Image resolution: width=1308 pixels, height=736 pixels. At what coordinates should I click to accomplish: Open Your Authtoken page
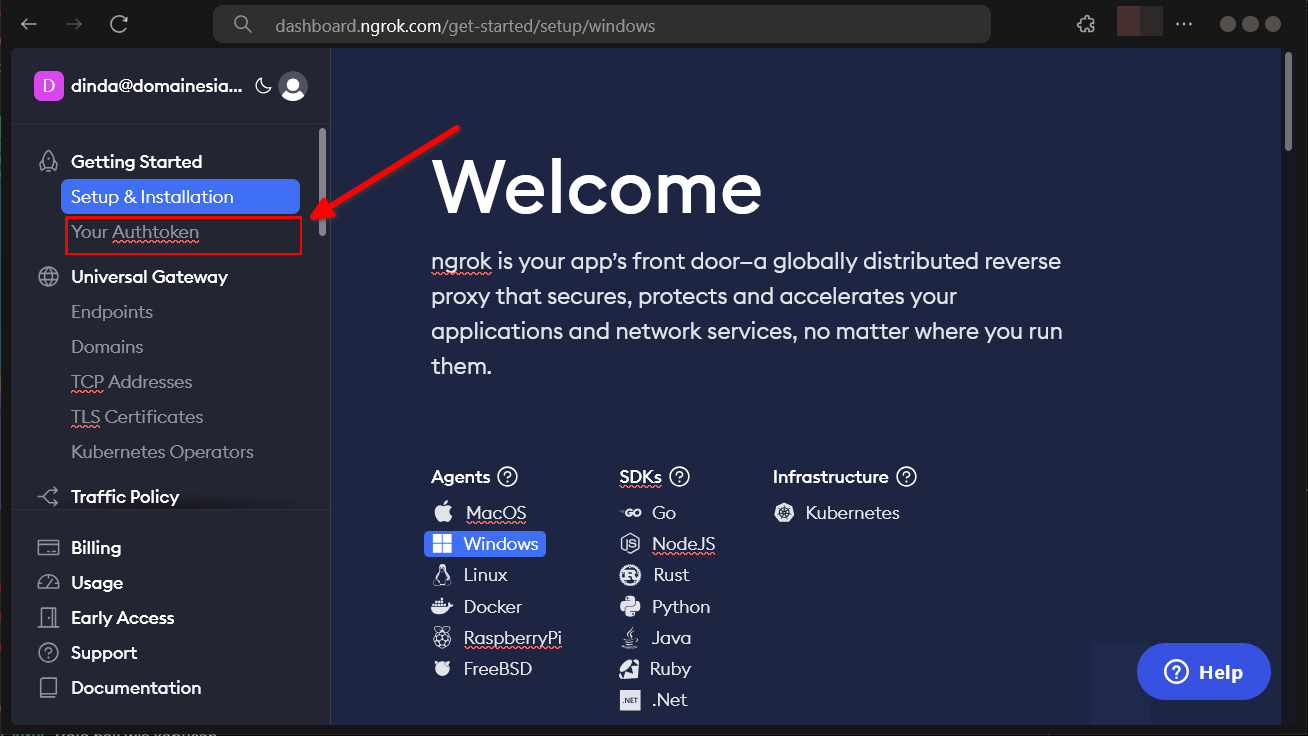tap(135, 232)
